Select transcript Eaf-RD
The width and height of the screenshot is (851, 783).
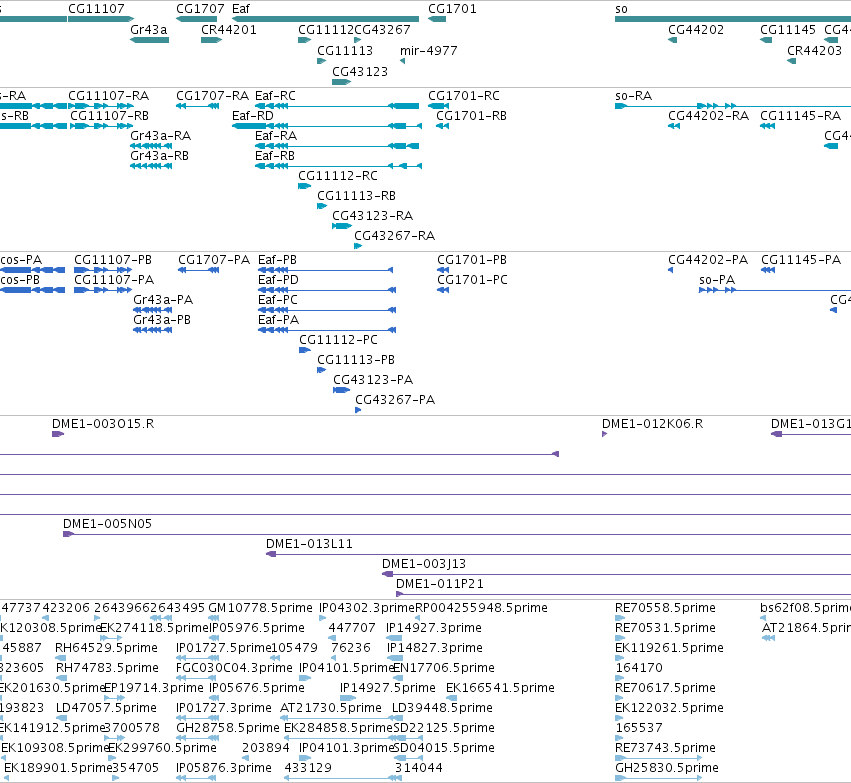(253, 116)
